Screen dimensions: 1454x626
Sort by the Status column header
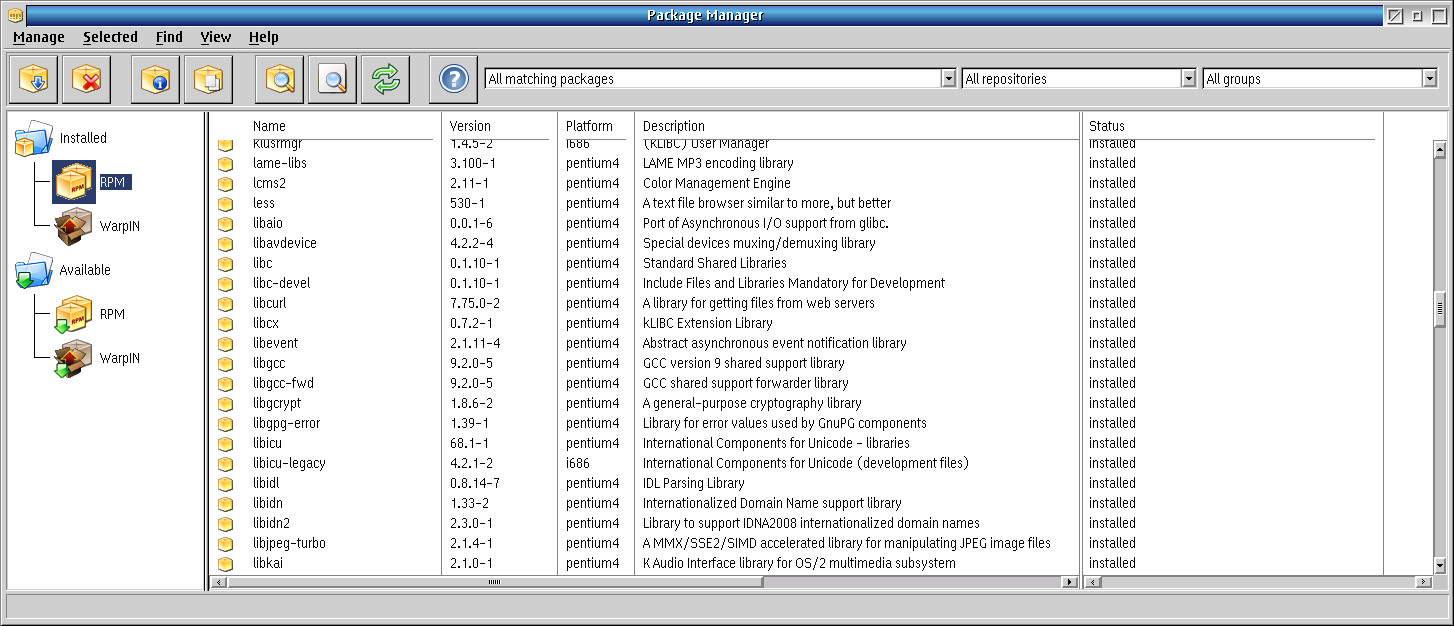tap(1107, 126)
